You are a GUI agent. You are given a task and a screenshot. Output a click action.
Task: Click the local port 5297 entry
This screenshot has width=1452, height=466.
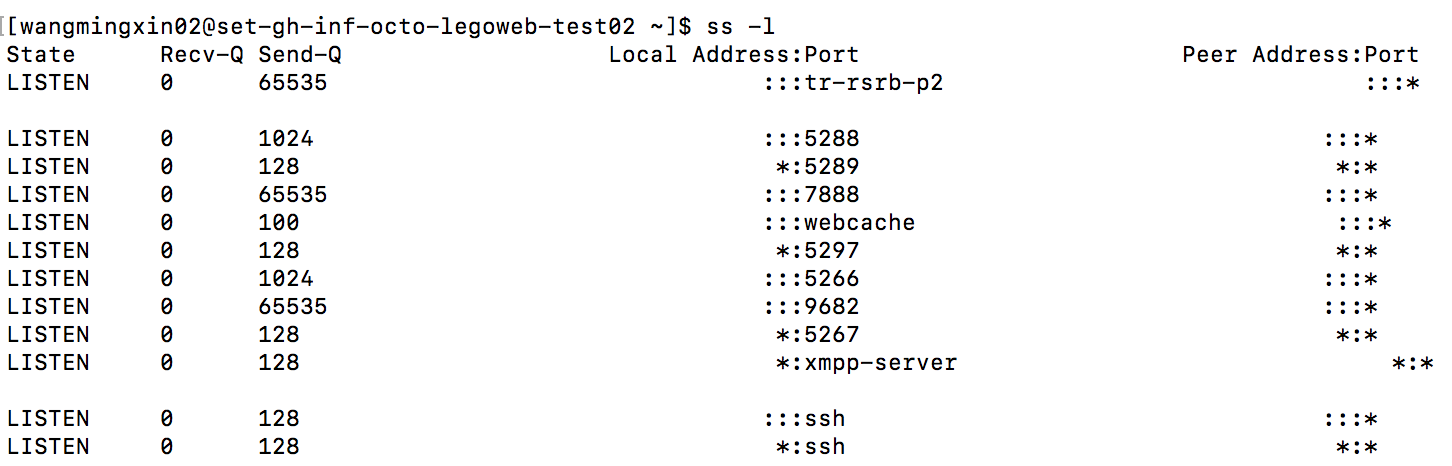pos(817,250)
